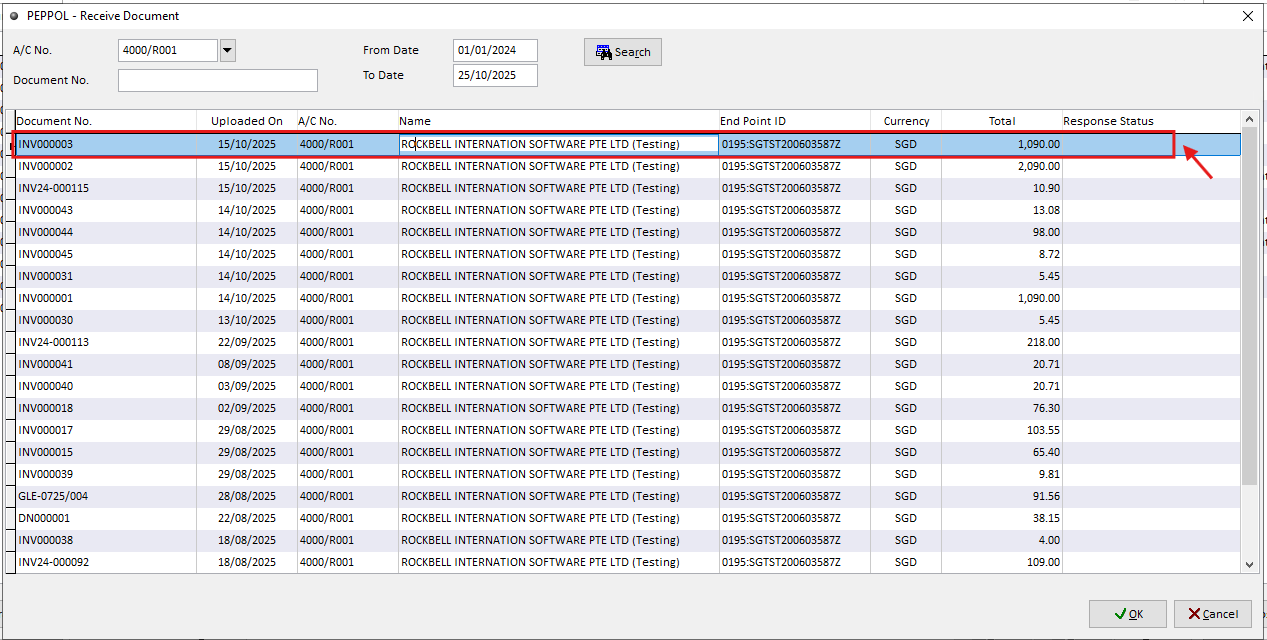Click uploaded date 08/09/2025 cell

[x=247, y=364]
